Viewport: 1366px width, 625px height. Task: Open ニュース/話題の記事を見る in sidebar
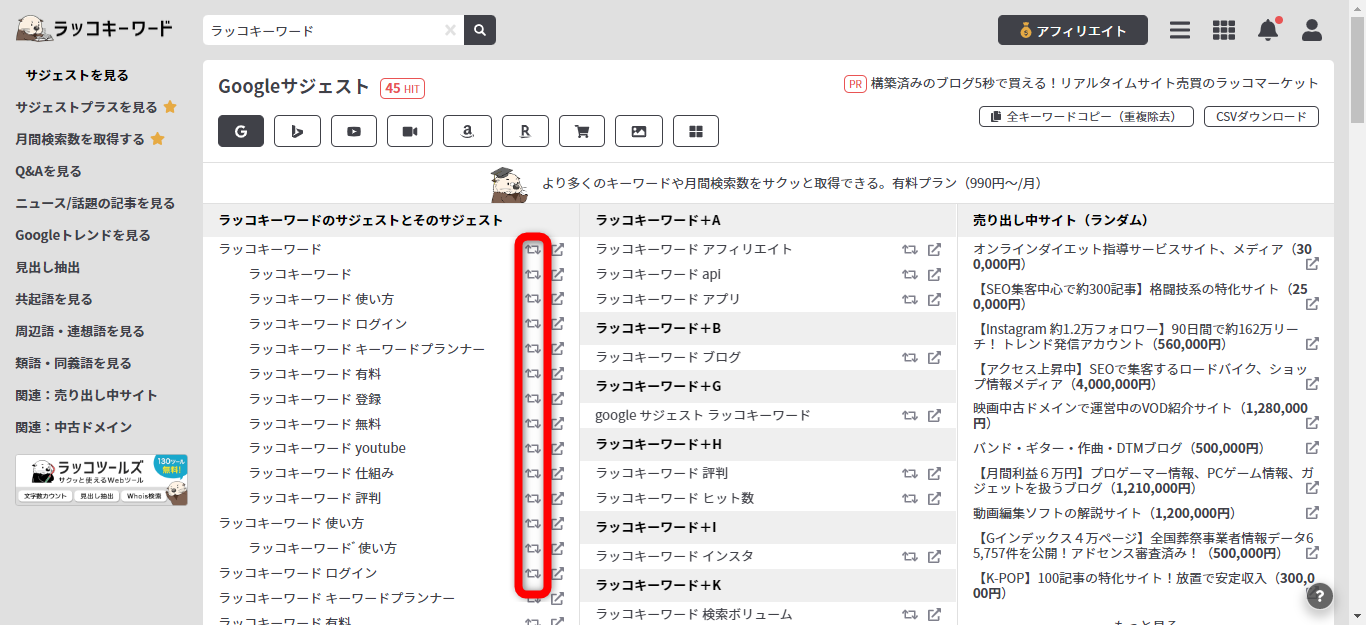tap(95, 203)
